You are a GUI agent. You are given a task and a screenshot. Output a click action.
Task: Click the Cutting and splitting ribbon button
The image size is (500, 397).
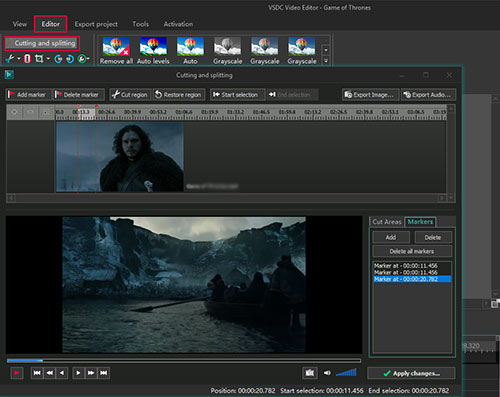point(42,43)
